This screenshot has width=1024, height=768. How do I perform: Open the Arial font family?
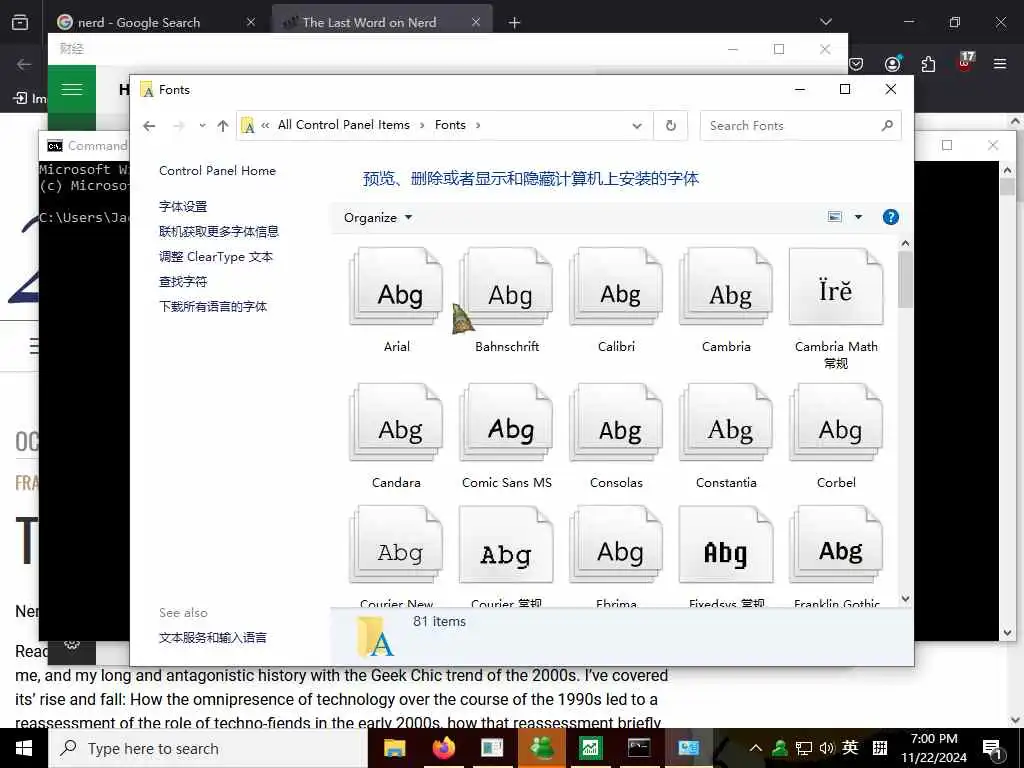click(x=396, y=300)
